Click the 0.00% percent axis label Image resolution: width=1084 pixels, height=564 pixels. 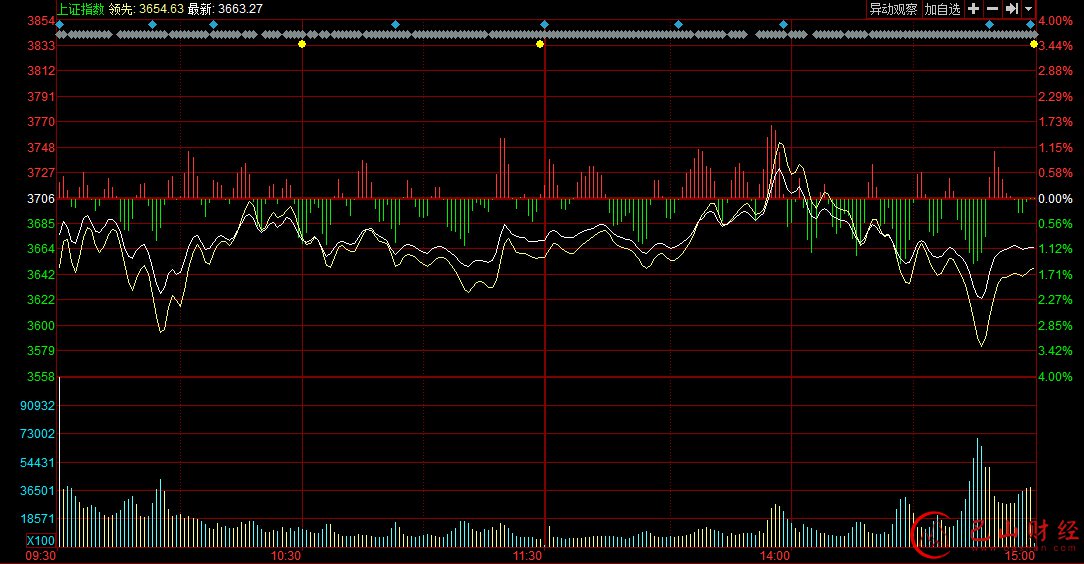(1056, 198)
